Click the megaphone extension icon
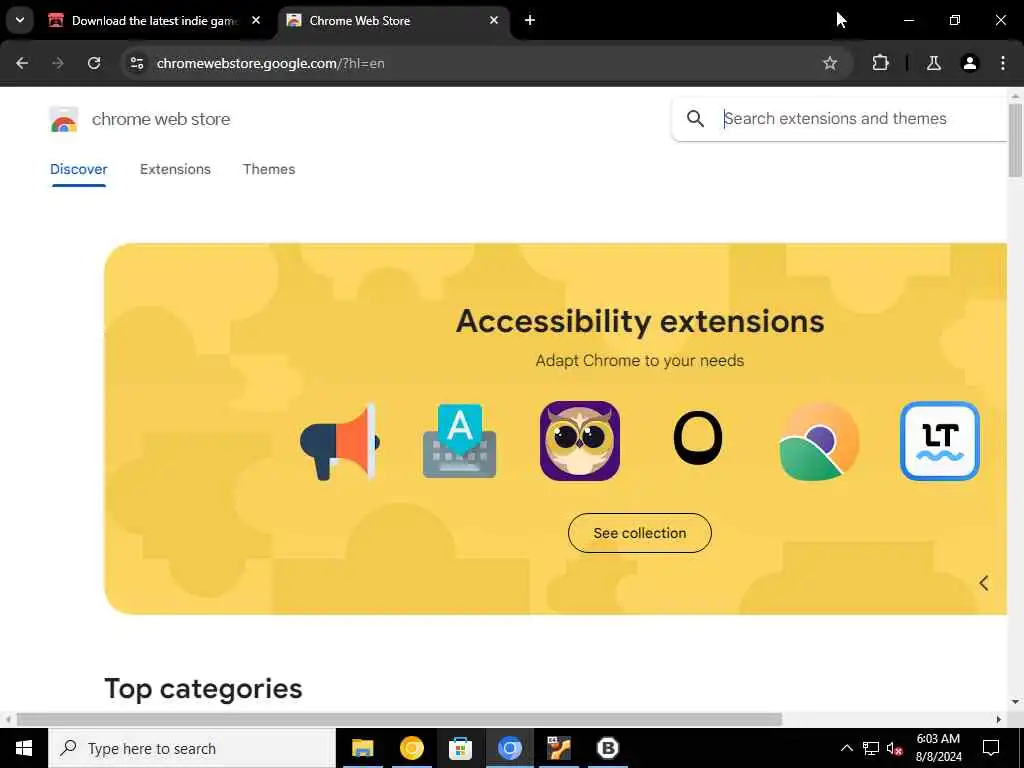 pos(339,441)
